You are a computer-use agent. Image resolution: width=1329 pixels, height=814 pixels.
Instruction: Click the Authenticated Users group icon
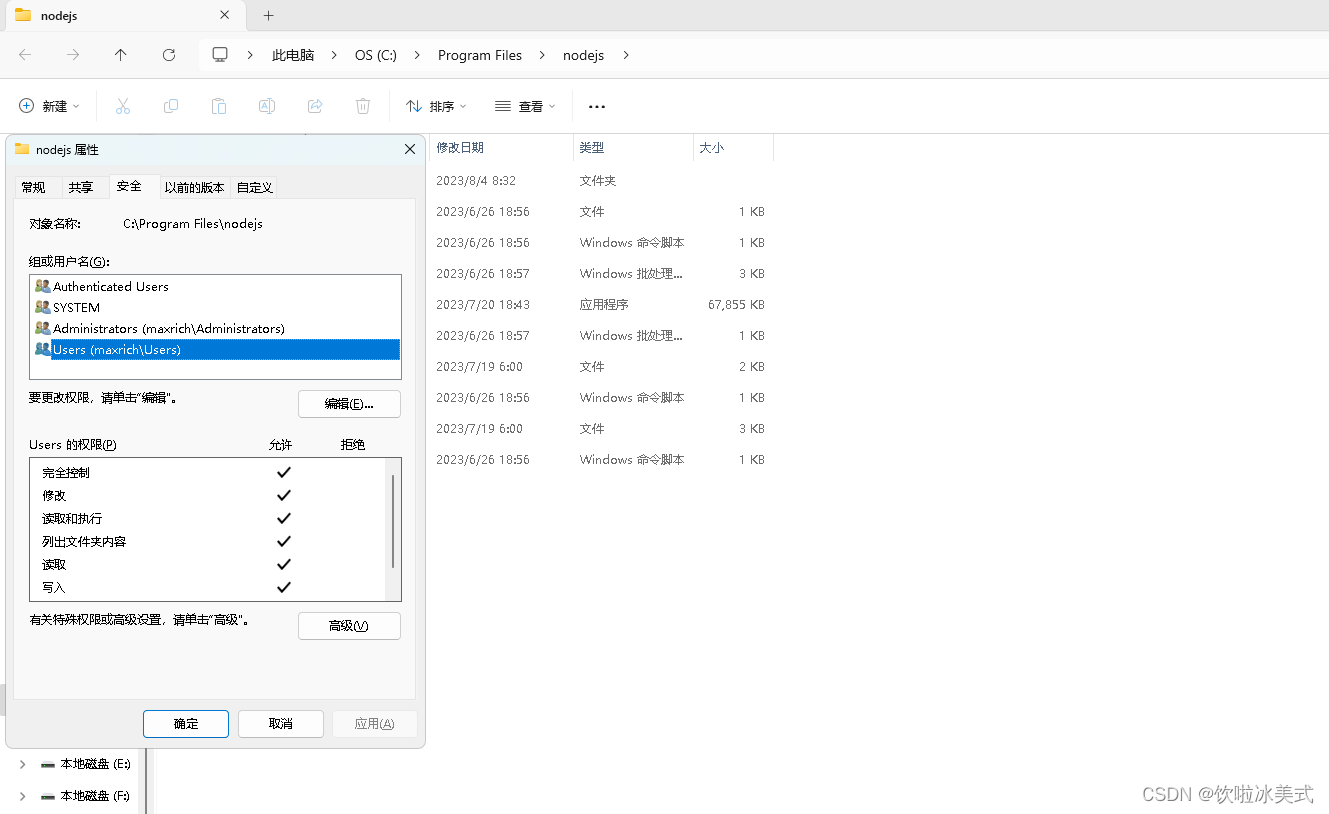tap(42, 286)
